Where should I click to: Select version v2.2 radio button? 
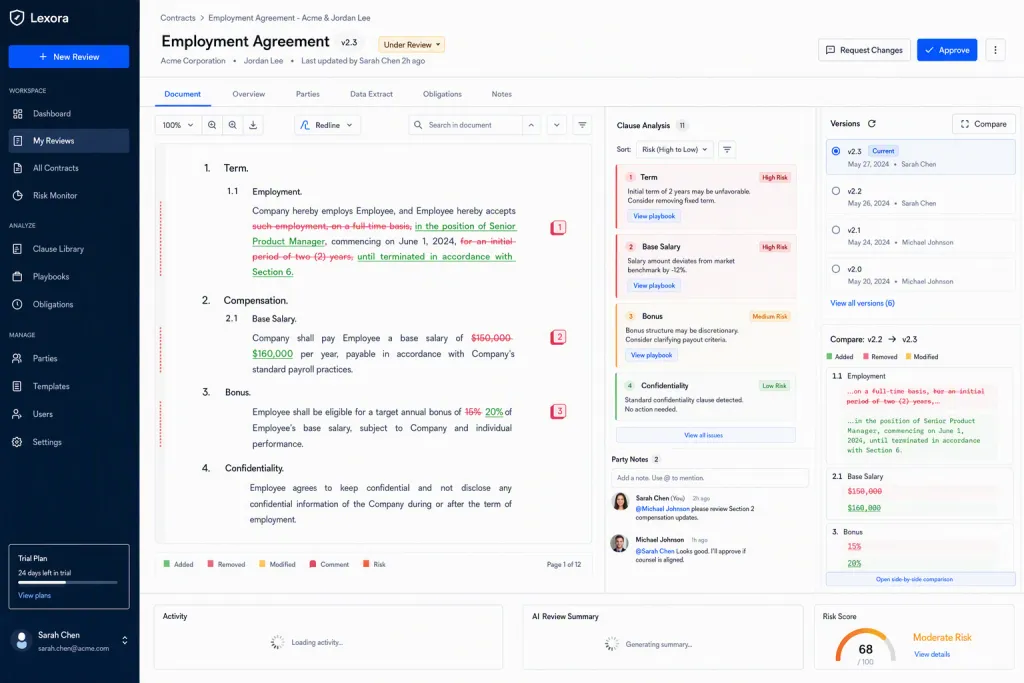(836, 191)
